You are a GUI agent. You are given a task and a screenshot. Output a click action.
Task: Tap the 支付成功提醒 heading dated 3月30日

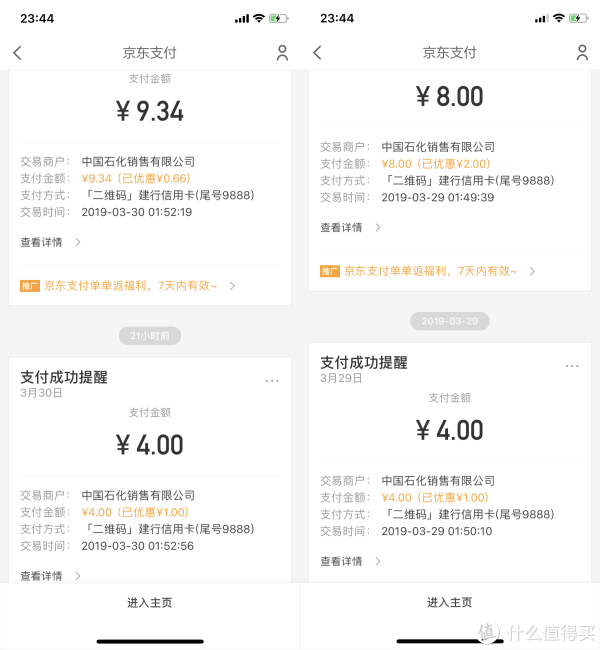pos(64,377)
